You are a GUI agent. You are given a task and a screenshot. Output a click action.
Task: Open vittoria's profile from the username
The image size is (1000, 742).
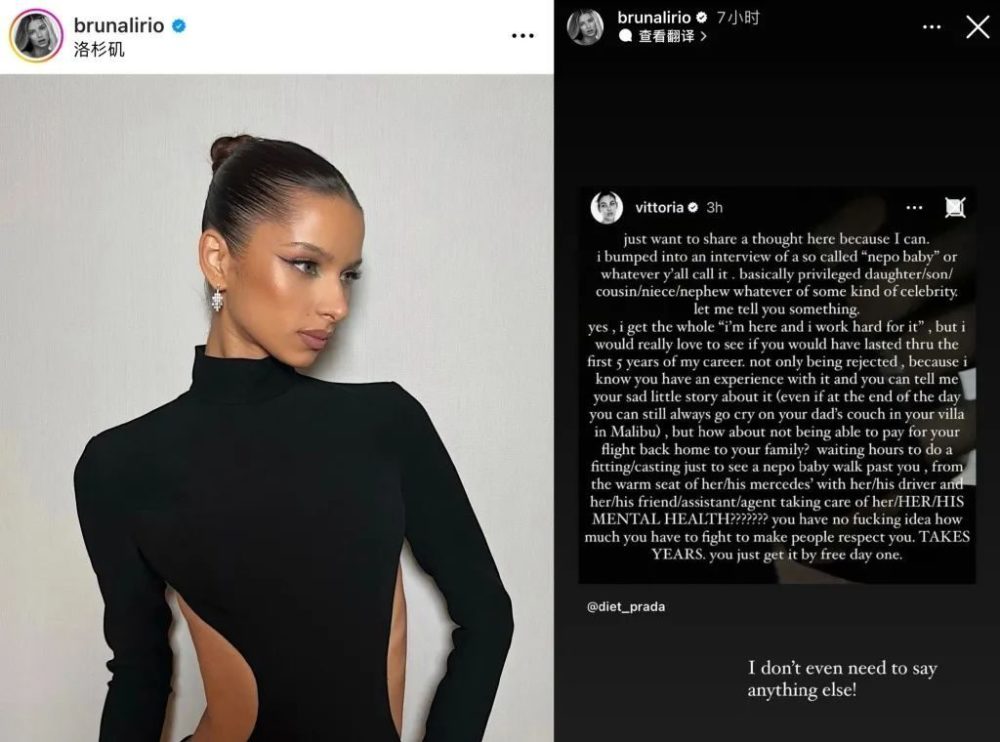coord(659,207)
